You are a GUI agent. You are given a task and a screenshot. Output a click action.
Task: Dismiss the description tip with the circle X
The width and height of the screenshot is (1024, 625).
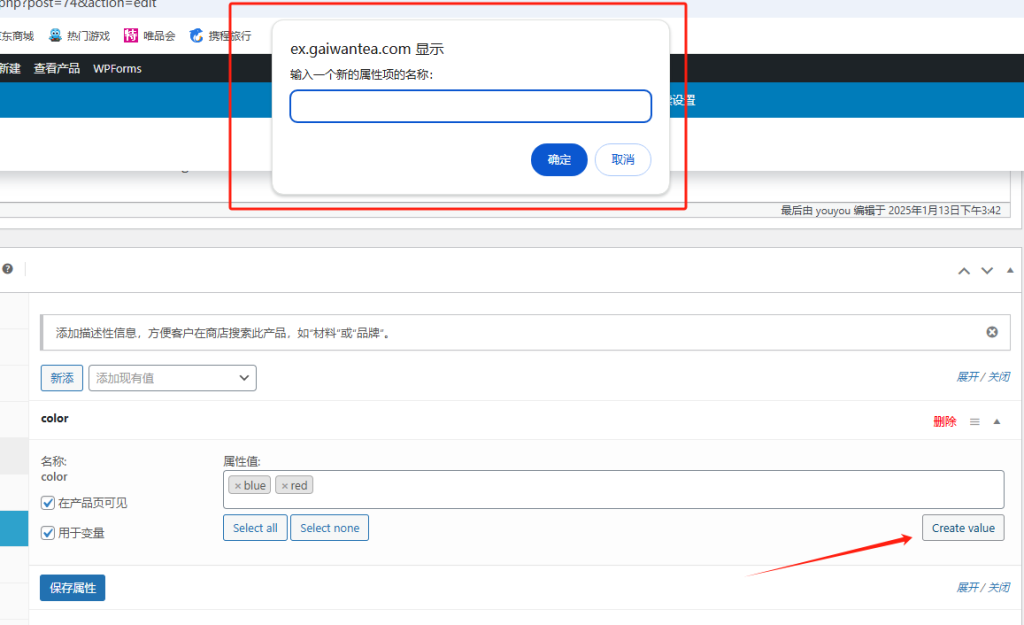click(x=991, y=331)
